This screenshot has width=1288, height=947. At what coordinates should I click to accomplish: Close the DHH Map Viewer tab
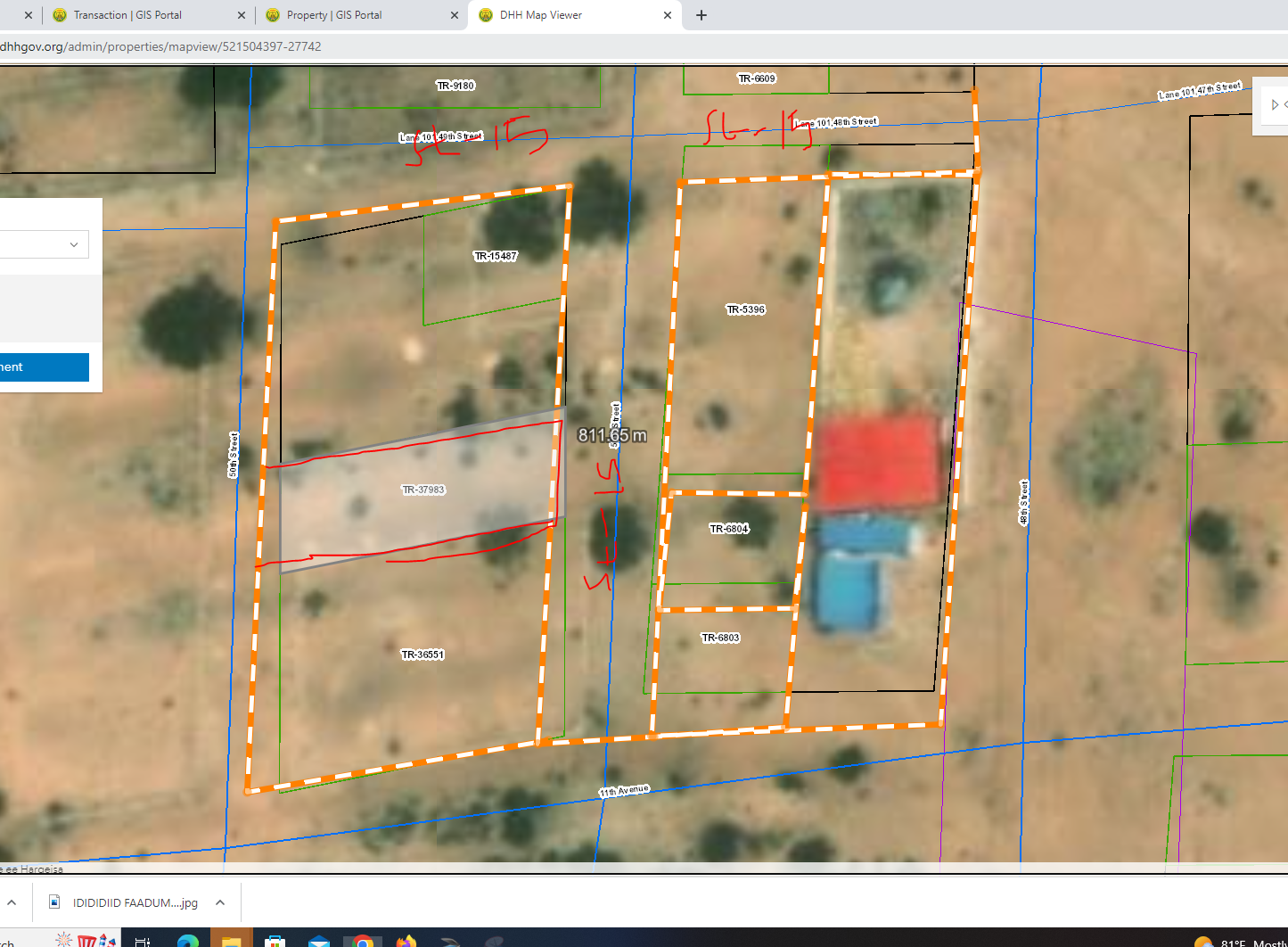[668, 15]
